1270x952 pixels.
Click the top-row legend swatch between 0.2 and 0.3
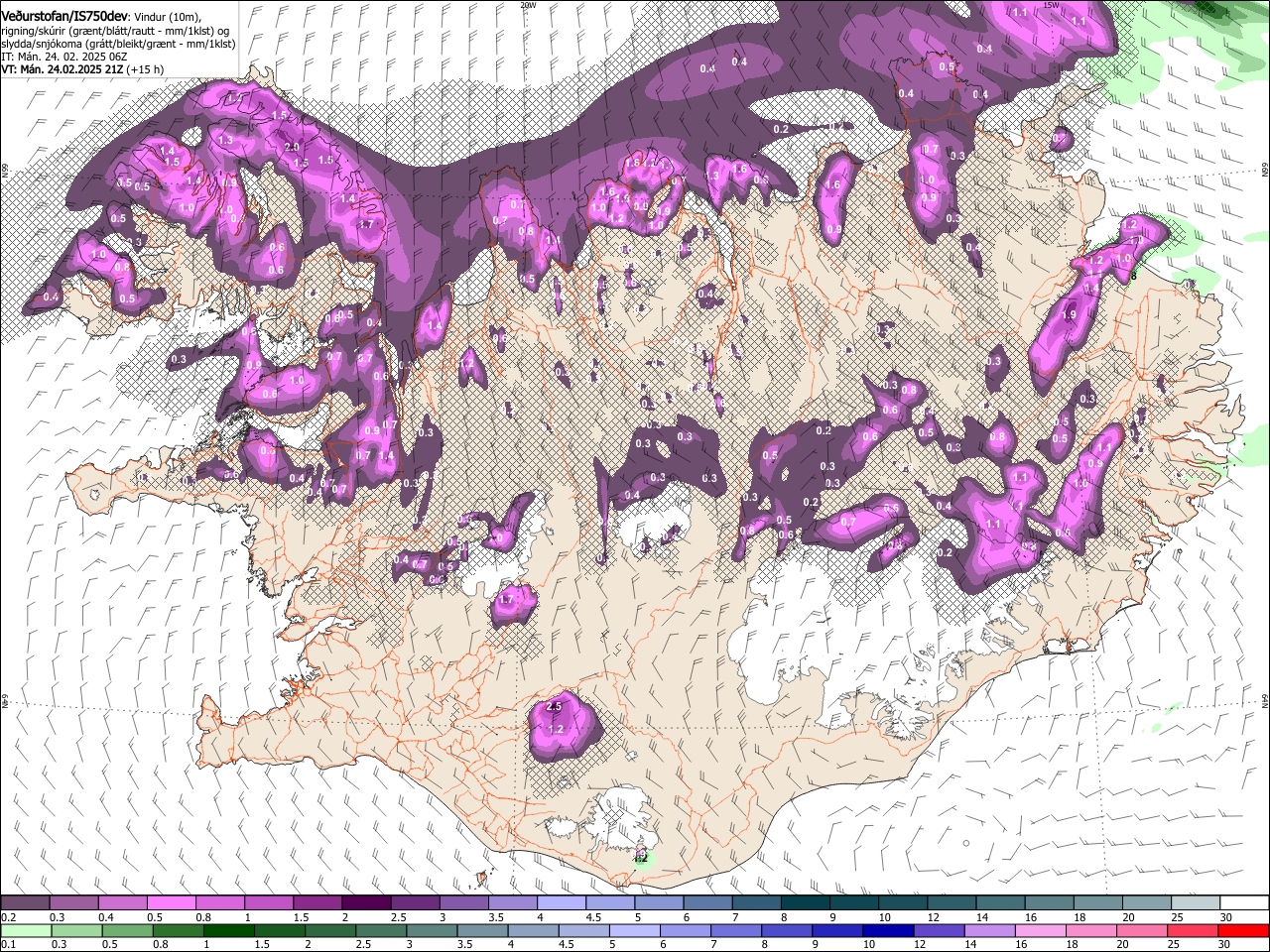pos(25,903)
